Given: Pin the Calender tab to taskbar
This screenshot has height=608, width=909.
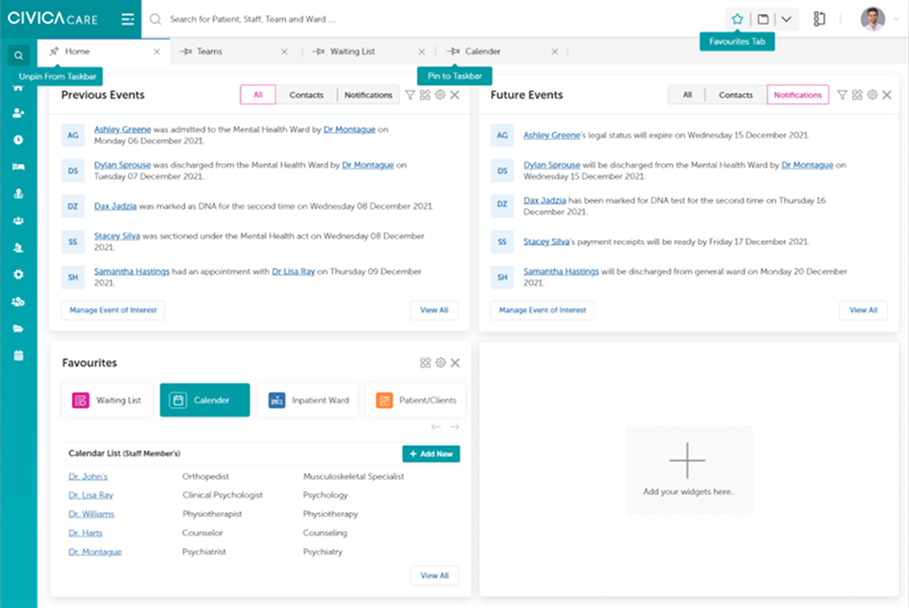Looking at the screenshot, I should (x=453, y=51).
